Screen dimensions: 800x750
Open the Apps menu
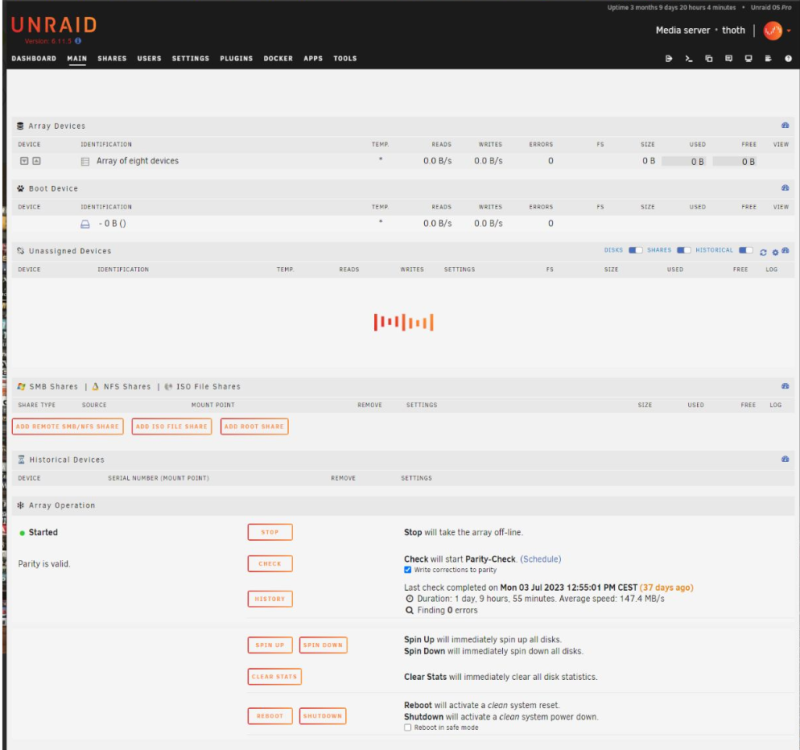pyautogui.click(x=313, y=58)
